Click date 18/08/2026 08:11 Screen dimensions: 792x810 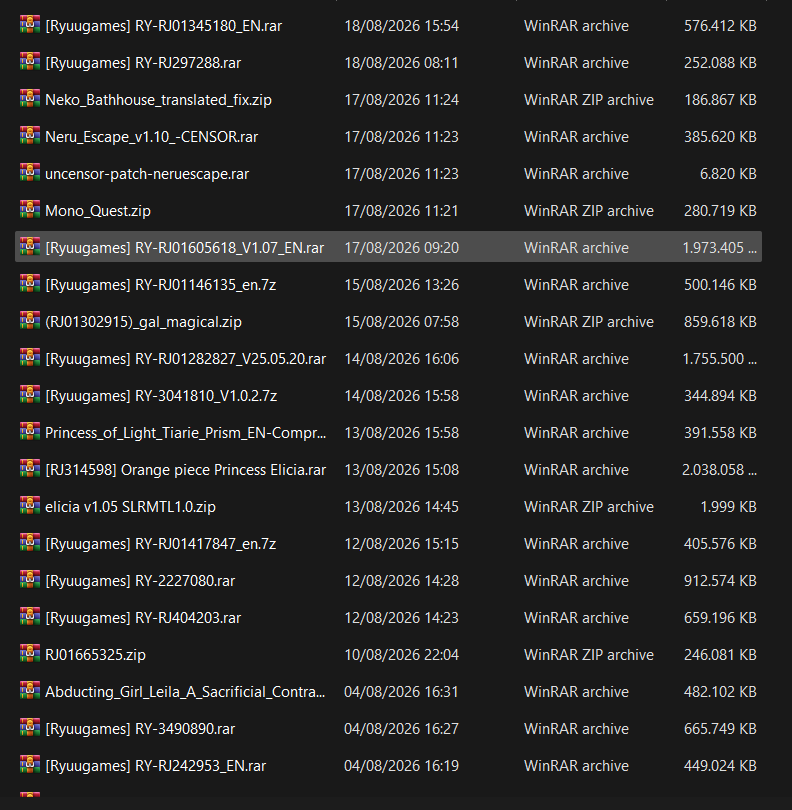pos(401,63)
